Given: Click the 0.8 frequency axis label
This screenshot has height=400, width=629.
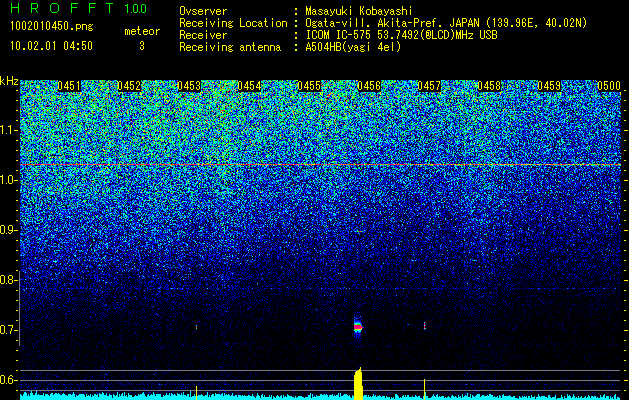Looking at the screenshot, I should click(x=8, y=280).
